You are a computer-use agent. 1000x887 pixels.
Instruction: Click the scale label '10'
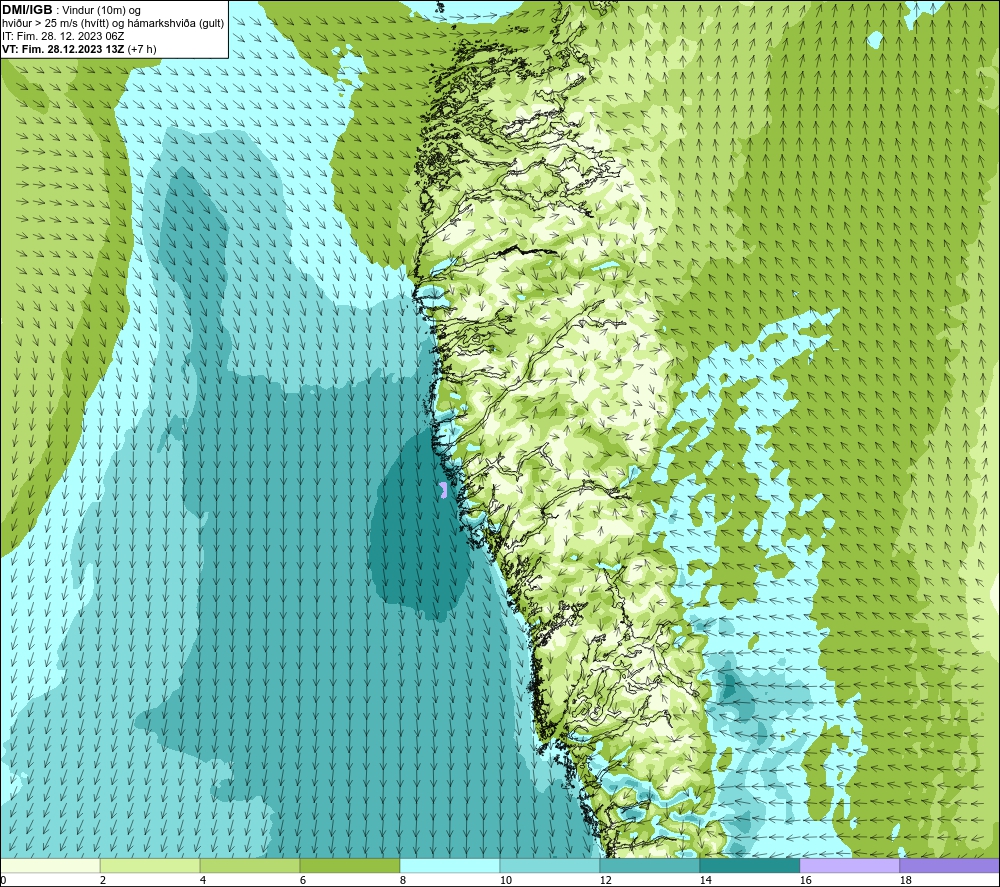[x=505, y=881]
